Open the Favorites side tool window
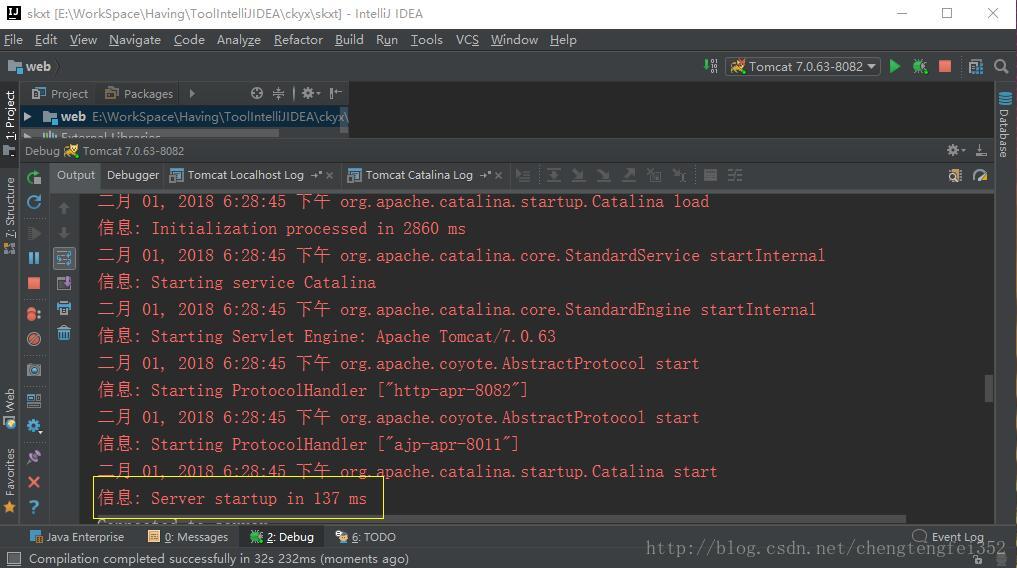This screenshot has width=1017, height=568. pos(10,480)
